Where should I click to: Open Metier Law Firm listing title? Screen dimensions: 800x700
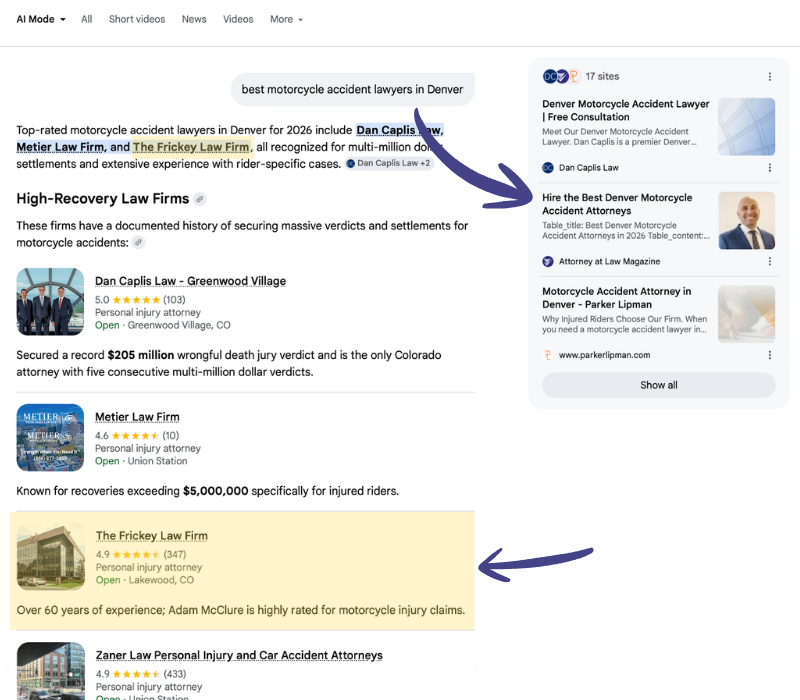(137, 417)
